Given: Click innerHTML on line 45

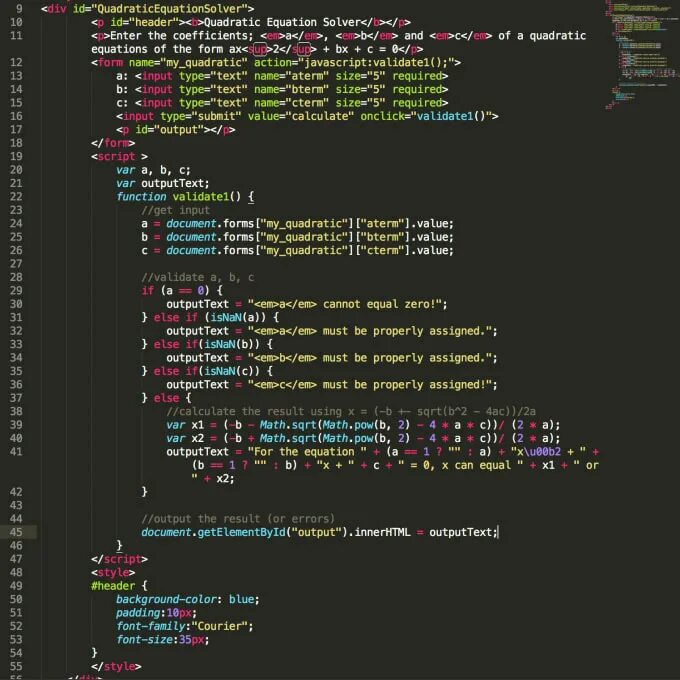Looking at the screenshot, I should pyautogui.click(x=382, y=533).
